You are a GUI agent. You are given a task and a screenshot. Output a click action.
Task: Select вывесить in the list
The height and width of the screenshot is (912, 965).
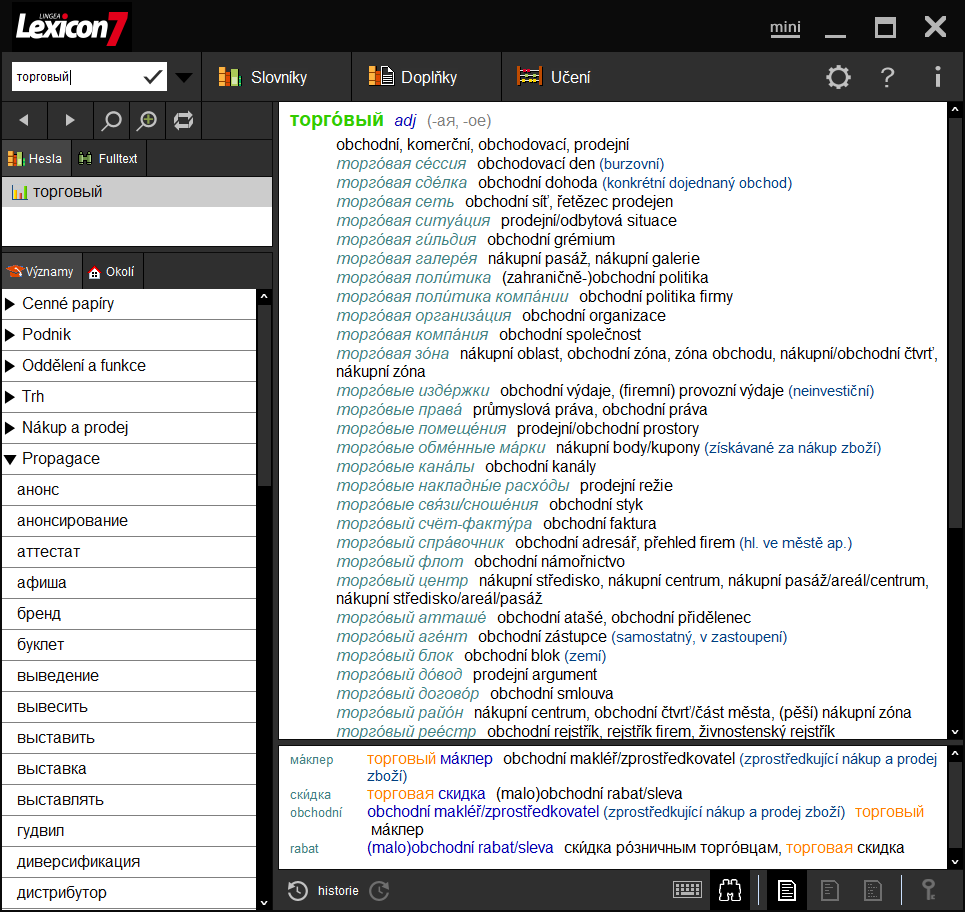(x=129, y=707)
